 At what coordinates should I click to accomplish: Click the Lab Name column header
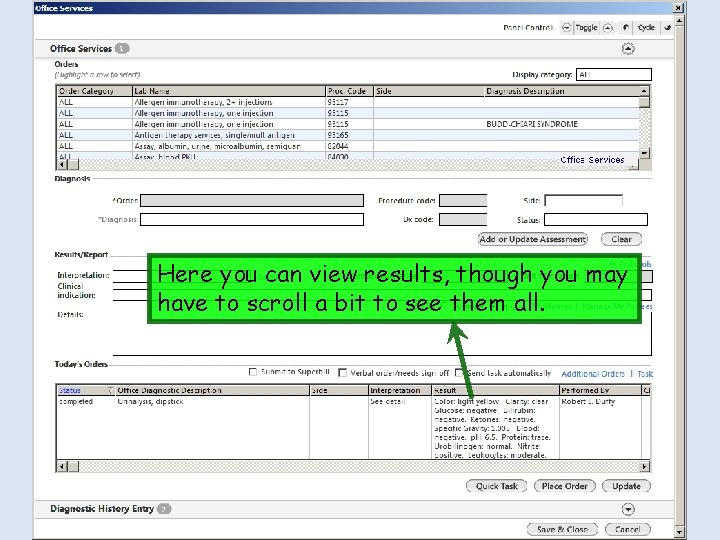click(x=229, y=91)
